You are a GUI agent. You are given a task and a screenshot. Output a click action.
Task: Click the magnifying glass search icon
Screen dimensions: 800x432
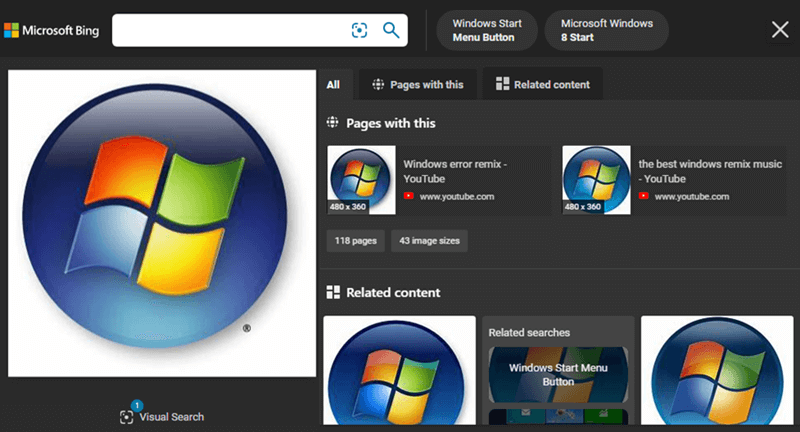tap(391, 30)
